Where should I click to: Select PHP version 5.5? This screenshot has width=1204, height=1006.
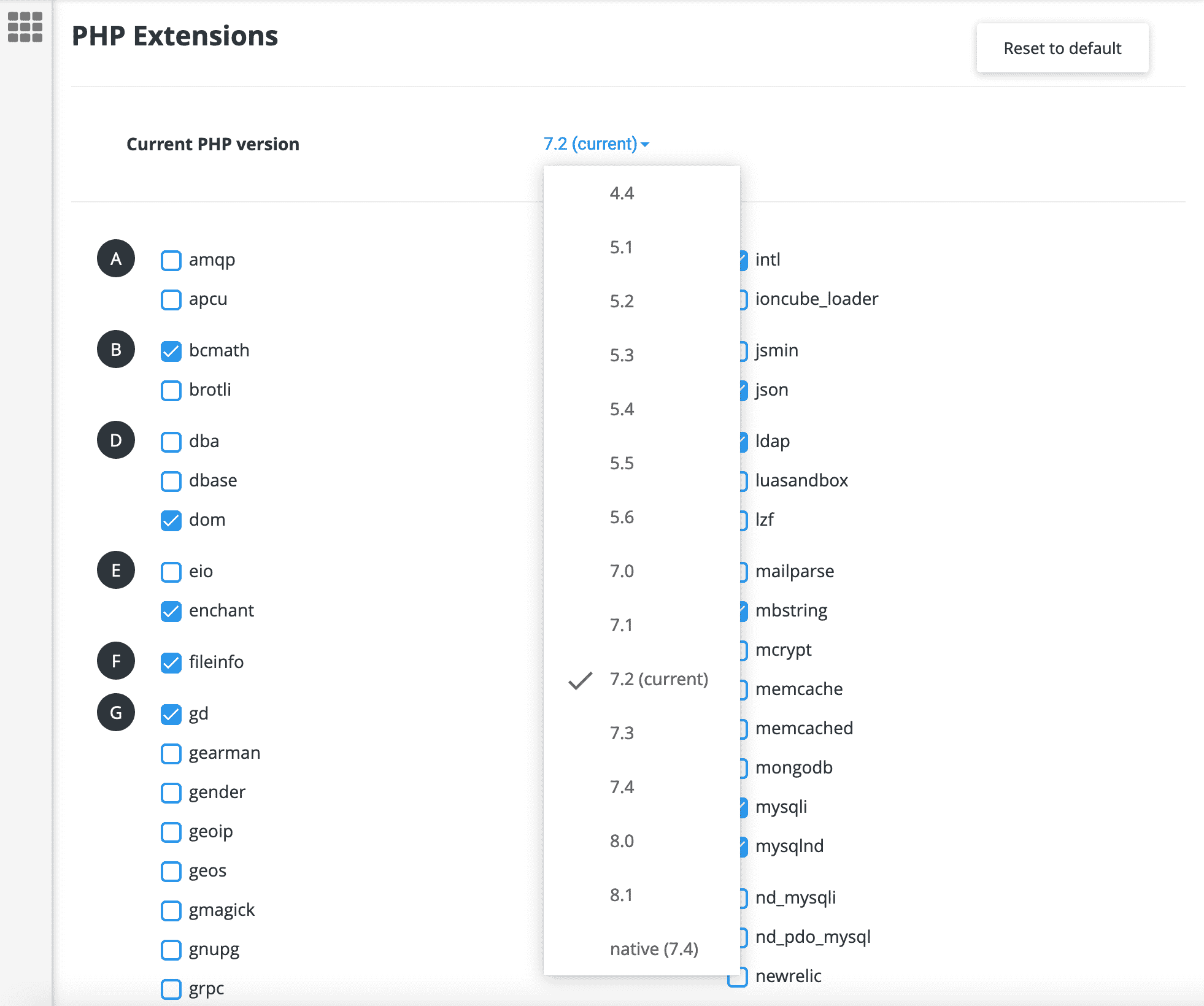tap(641, 463)
